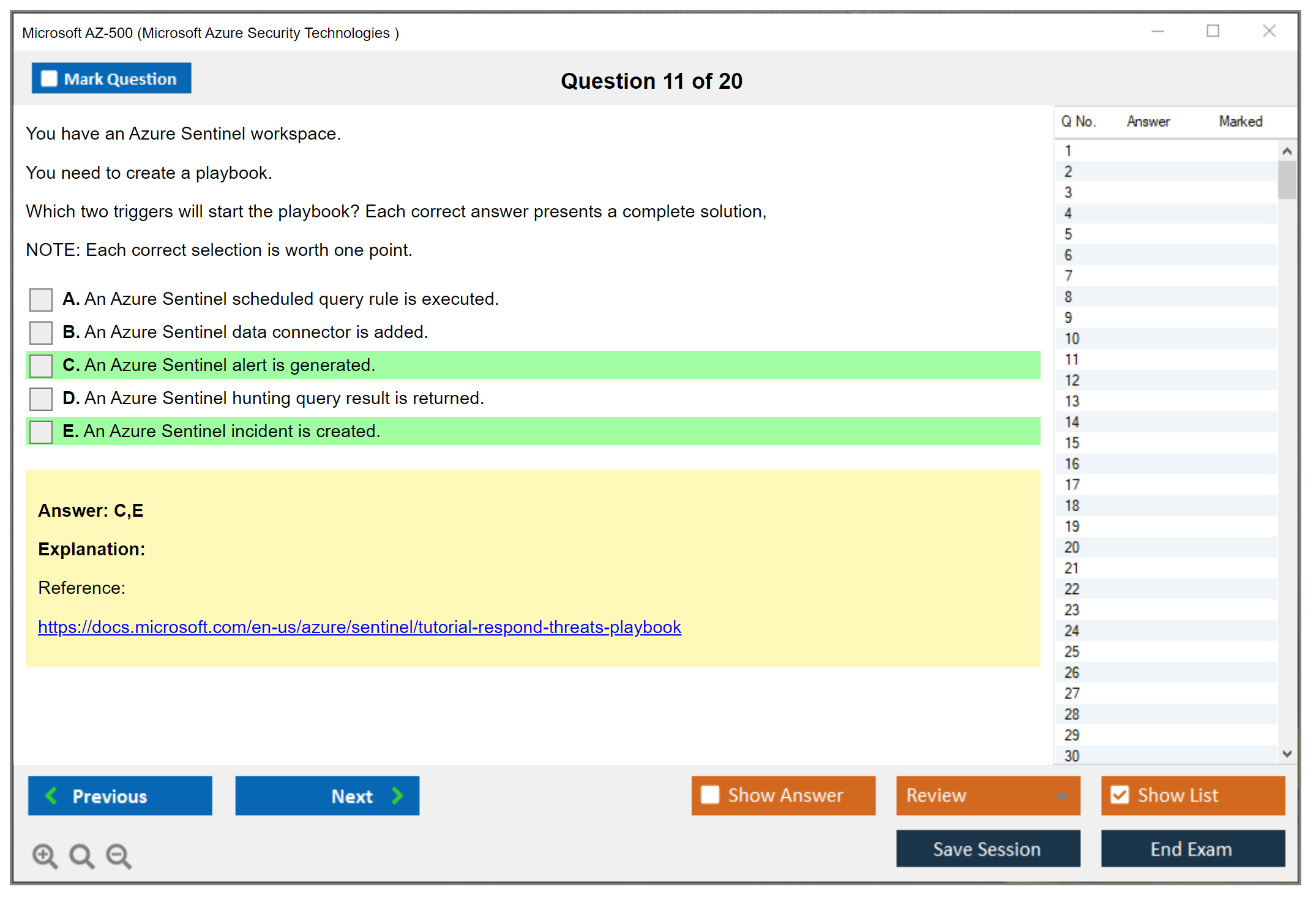
Task: Select question 15 in the list
Action: pyautogui.click(x=1072, y=443)
